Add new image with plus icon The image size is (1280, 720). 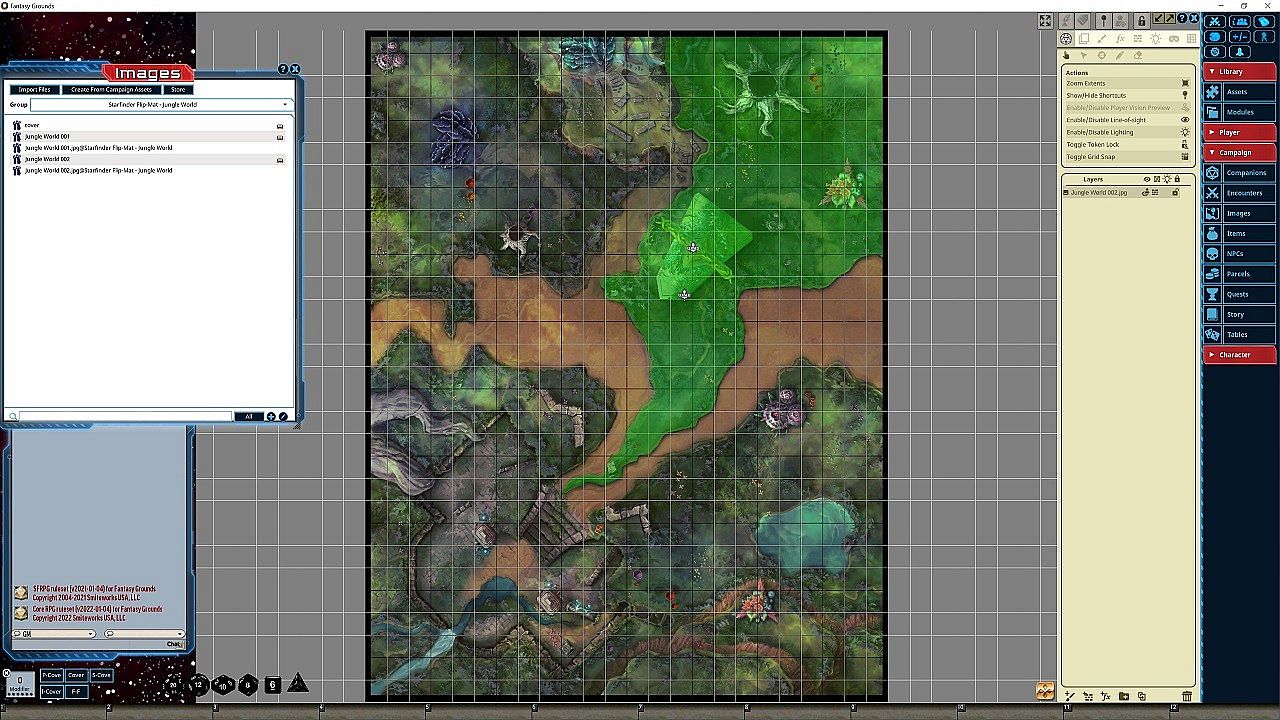[271, 416]
